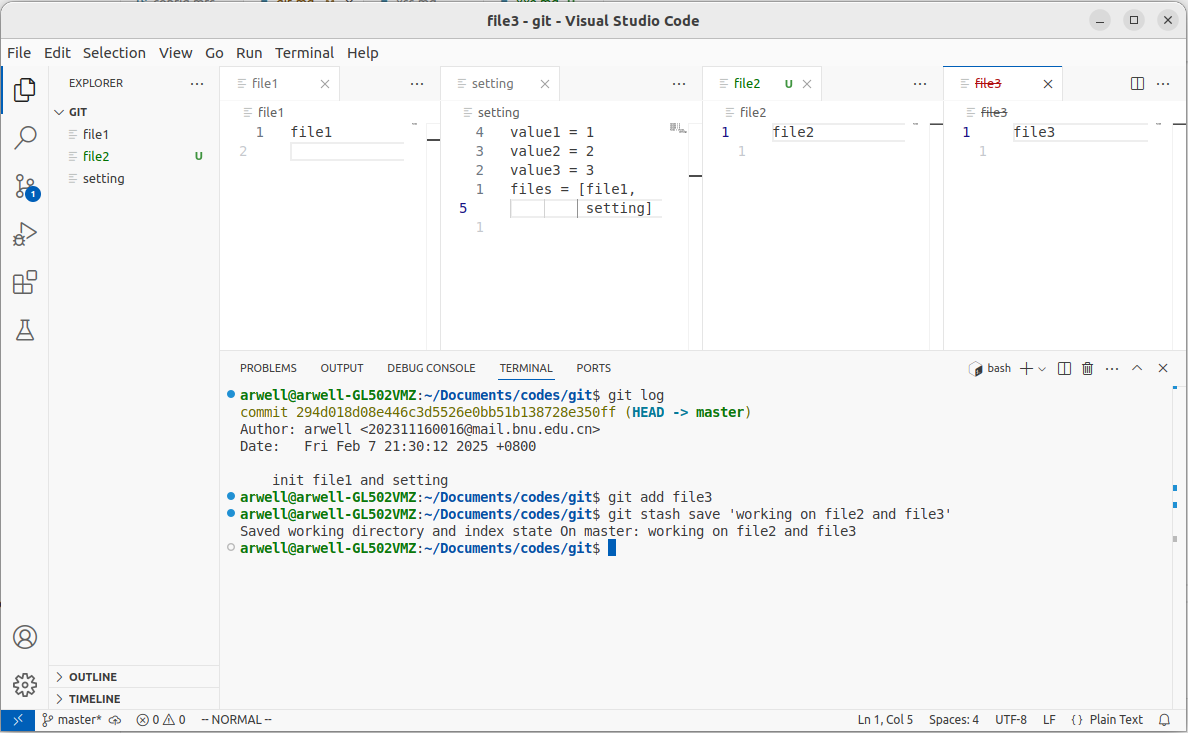1188x733 pixels.
Task: Switch to the PROBLEMS tab
Action: [x=268, y=368]
